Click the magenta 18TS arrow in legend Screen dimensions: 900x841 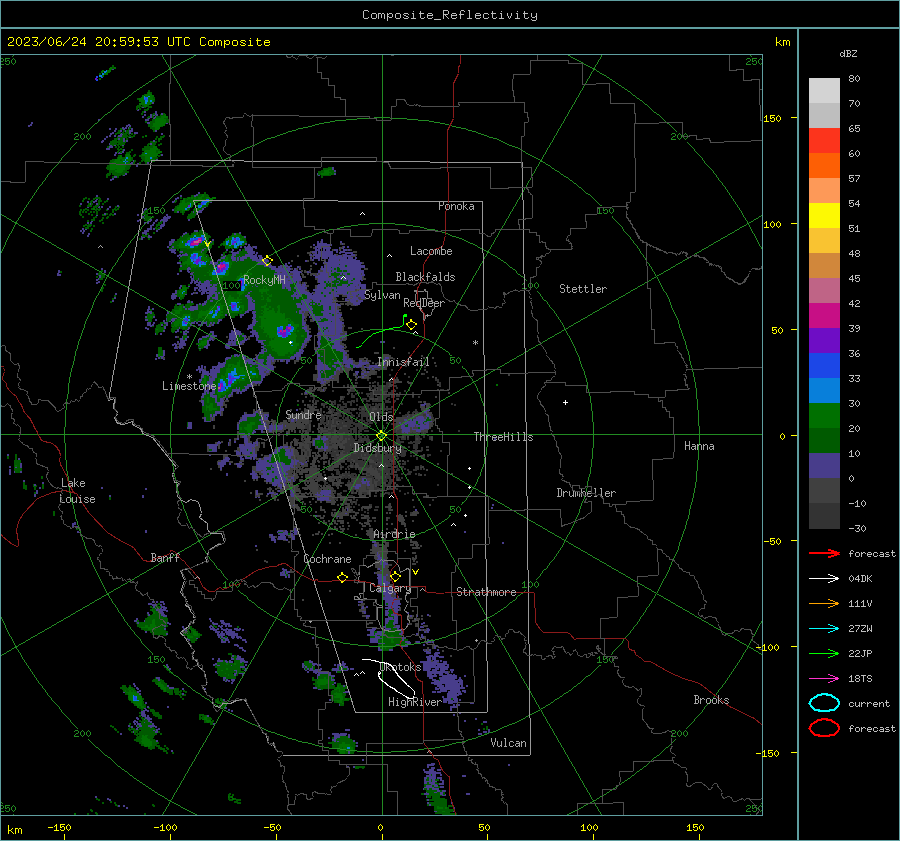tap(824, 679)
